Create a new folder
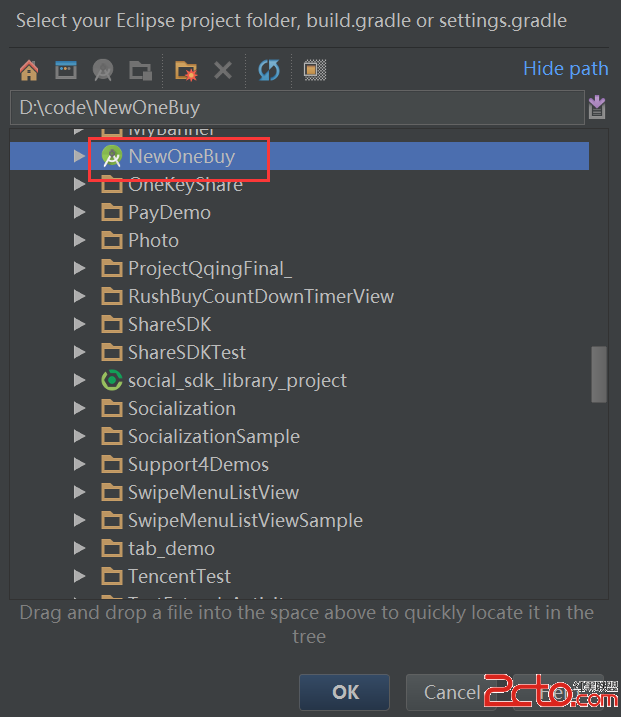621x717 pixels. tap(186, 70)
